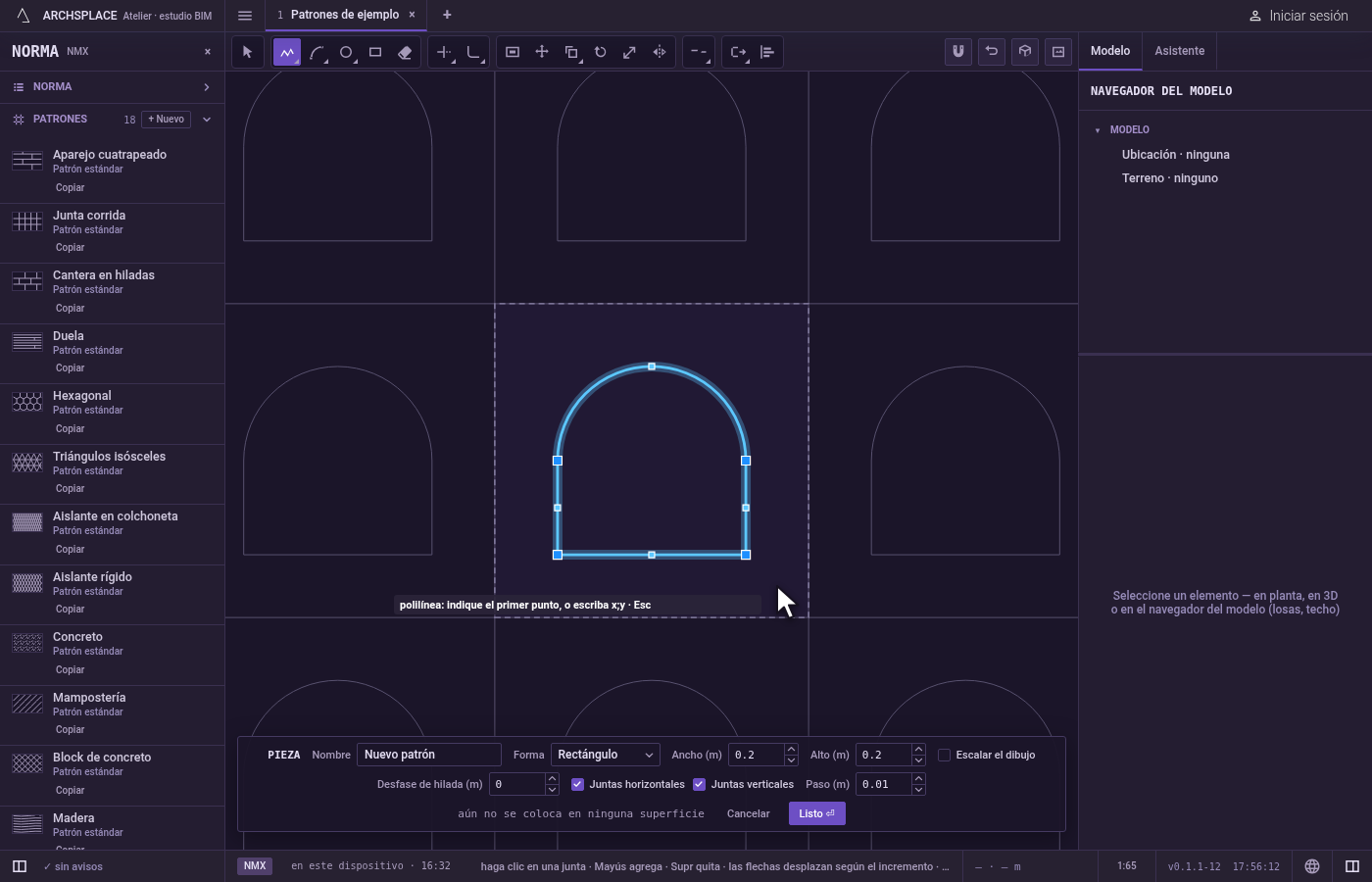Click the + Nuevo pattern button

point(167,120)
